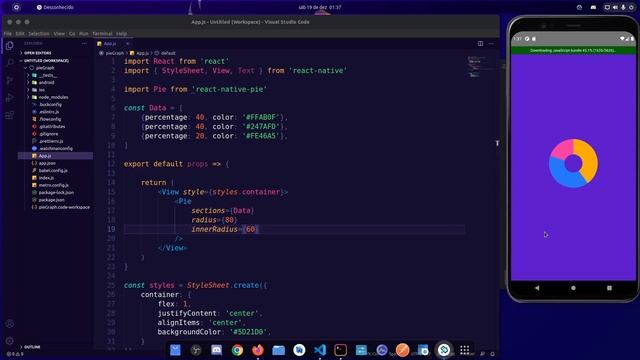The width and height of the screenshot is (640, 360).
Task: Expand the OUTLINE section
Action: pyautogui.click(x=32, y=347)
